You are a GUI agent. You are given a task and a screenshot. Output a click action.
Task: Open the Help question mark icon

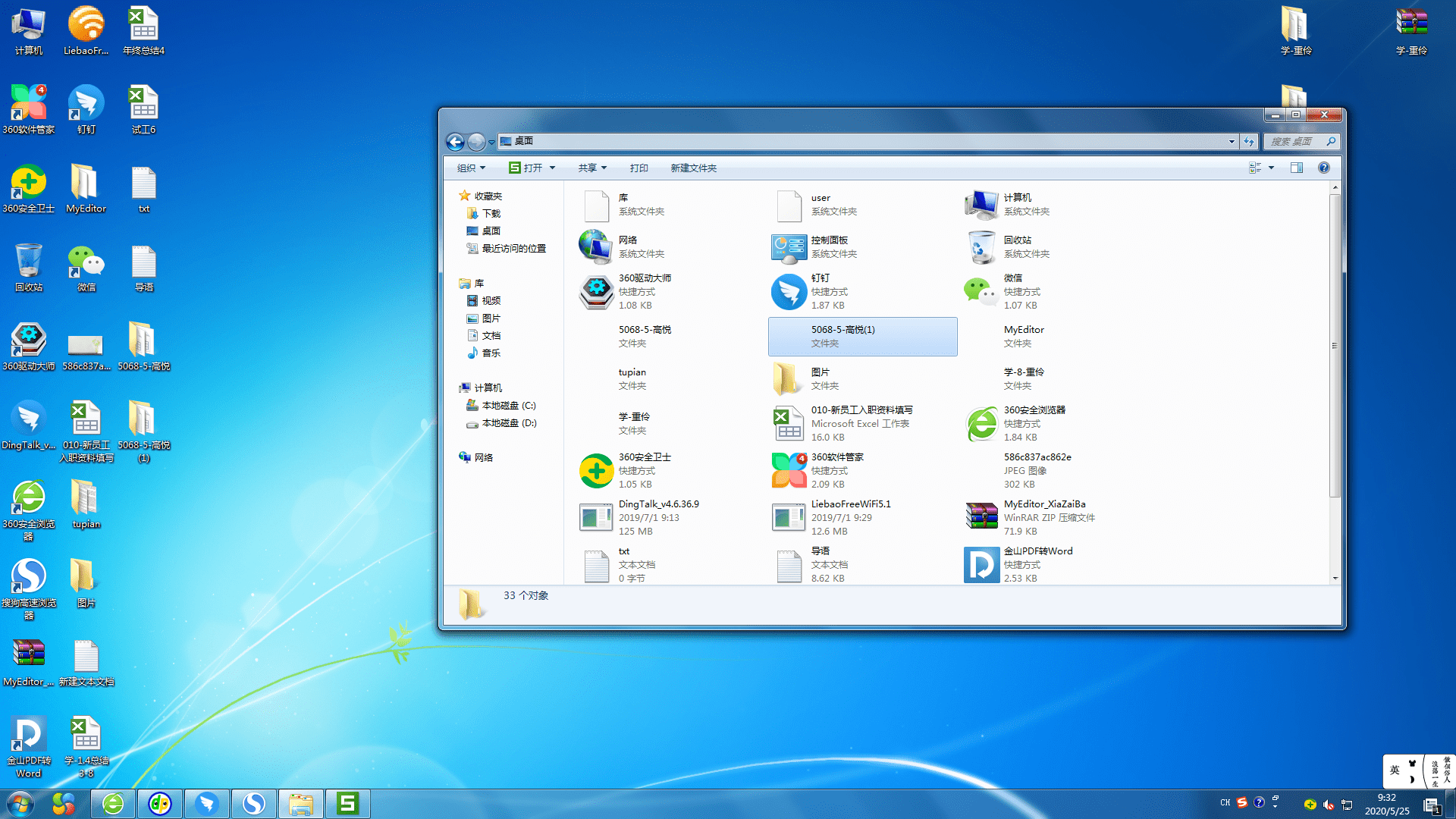pos(1323,168)
